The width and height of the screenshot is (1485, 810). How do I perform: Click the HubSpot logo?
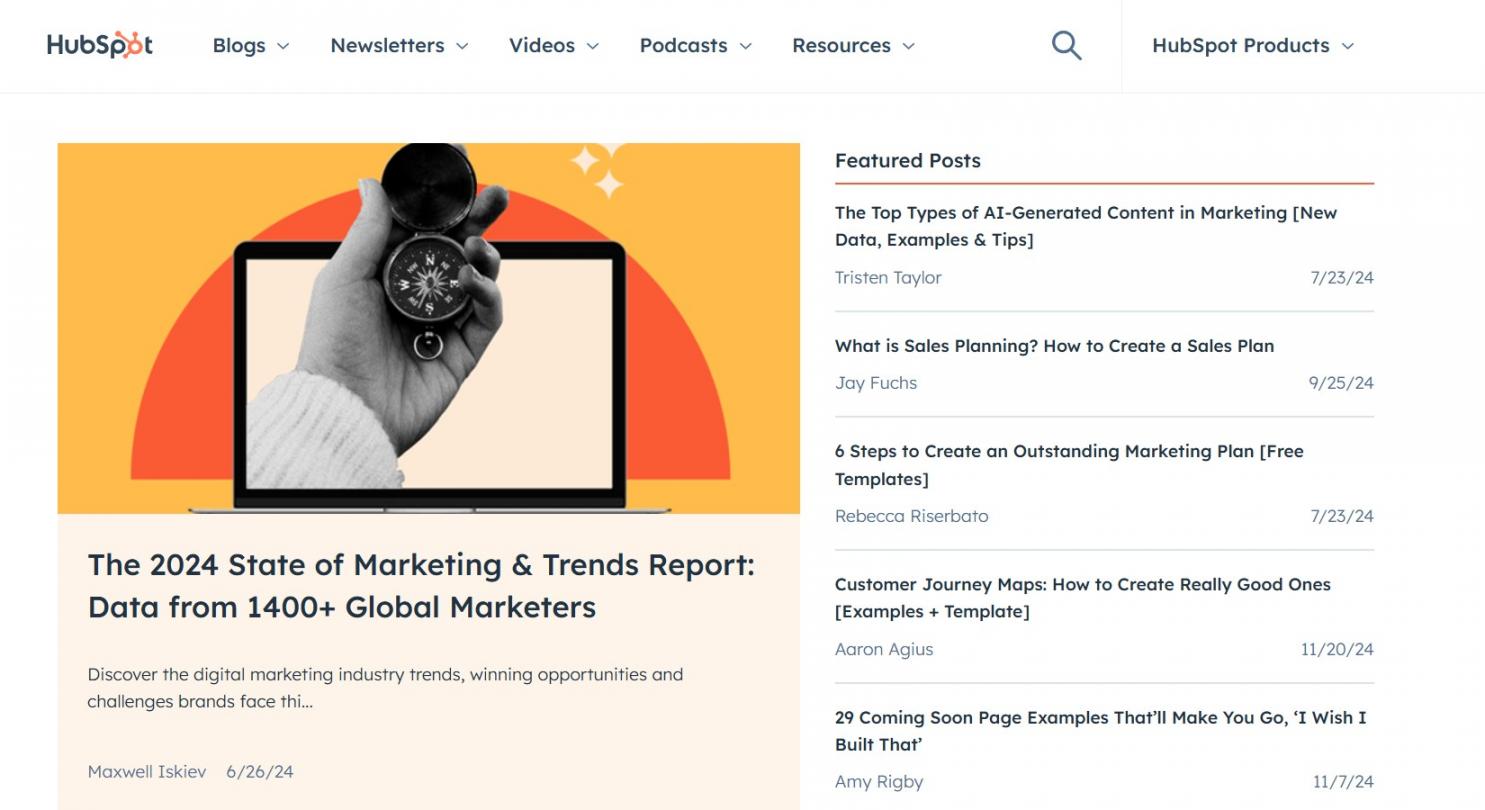(100, 45)
